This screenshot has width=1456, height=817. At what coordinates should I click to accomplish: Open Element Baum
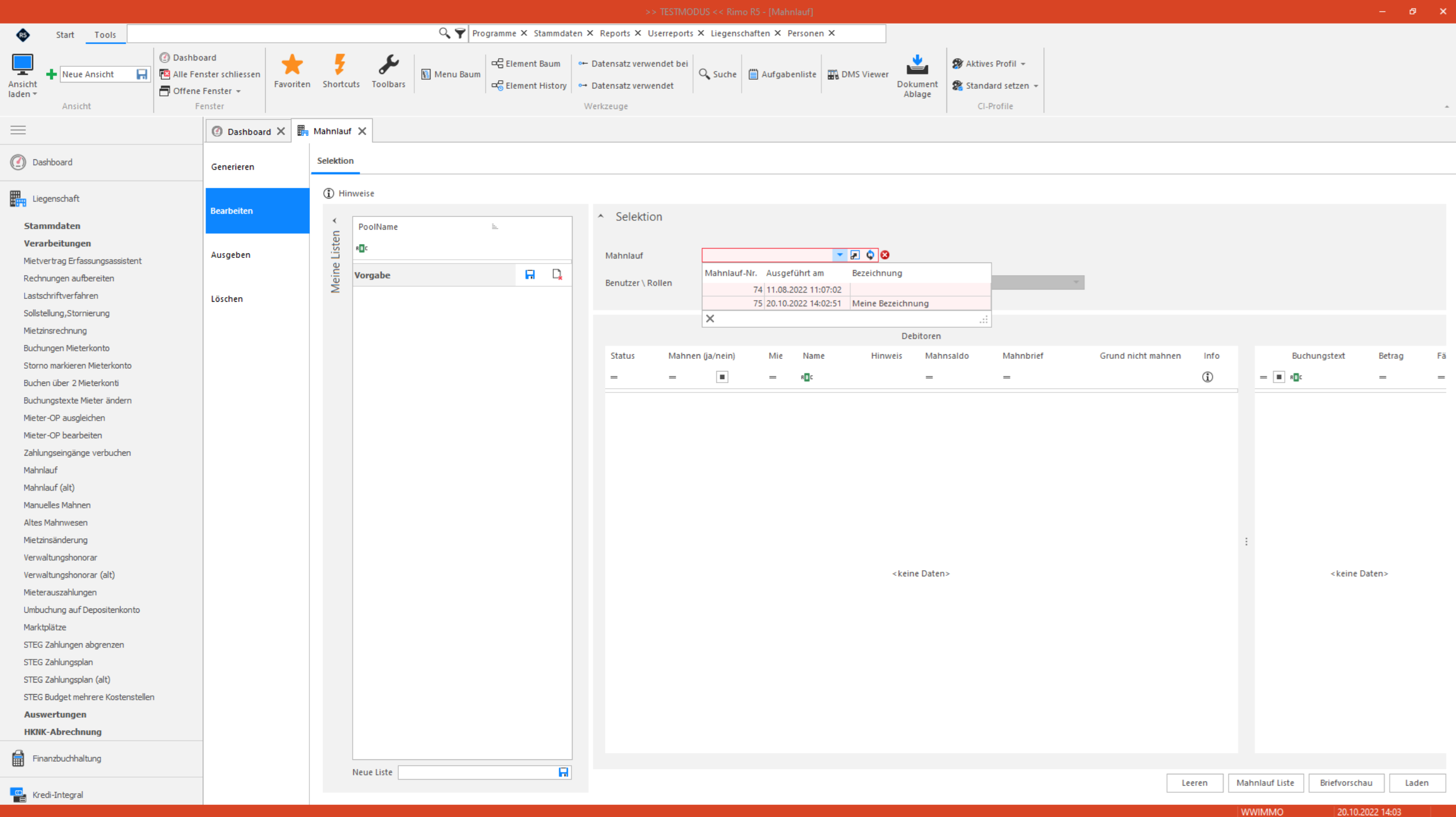click(x=526, y=63)
